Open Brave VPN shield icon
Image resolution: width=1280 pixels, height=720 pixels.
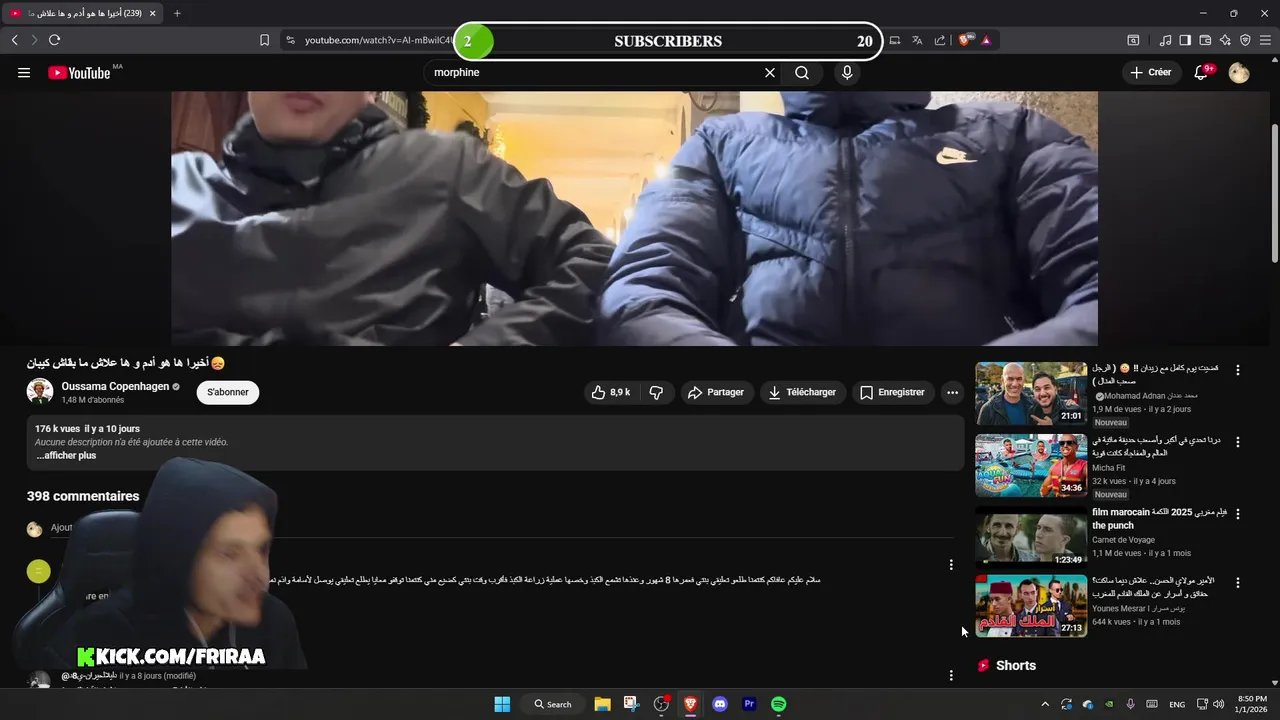point(1245,40)
